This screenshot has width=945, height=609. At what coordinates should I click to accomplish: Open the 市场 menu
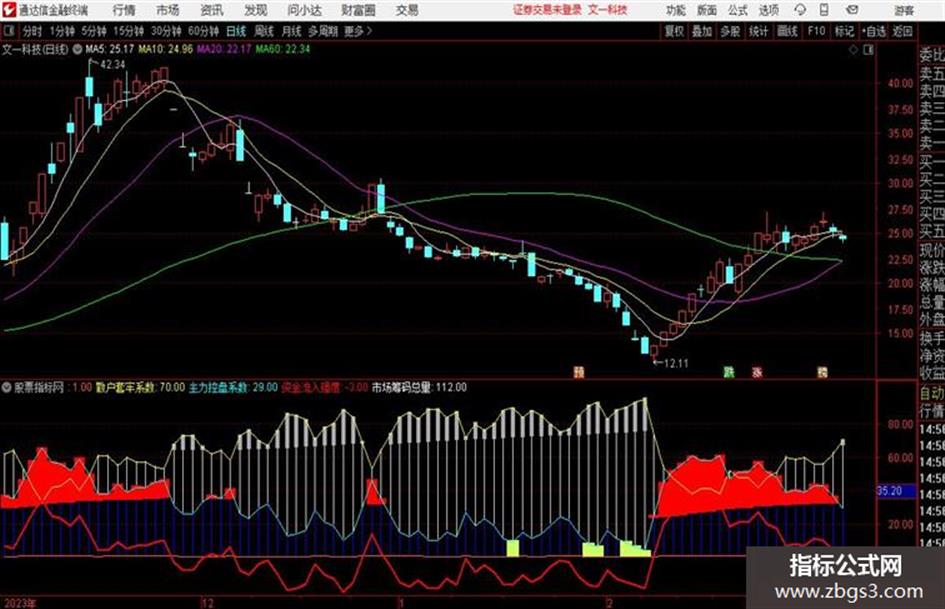[x=168, y=10]
